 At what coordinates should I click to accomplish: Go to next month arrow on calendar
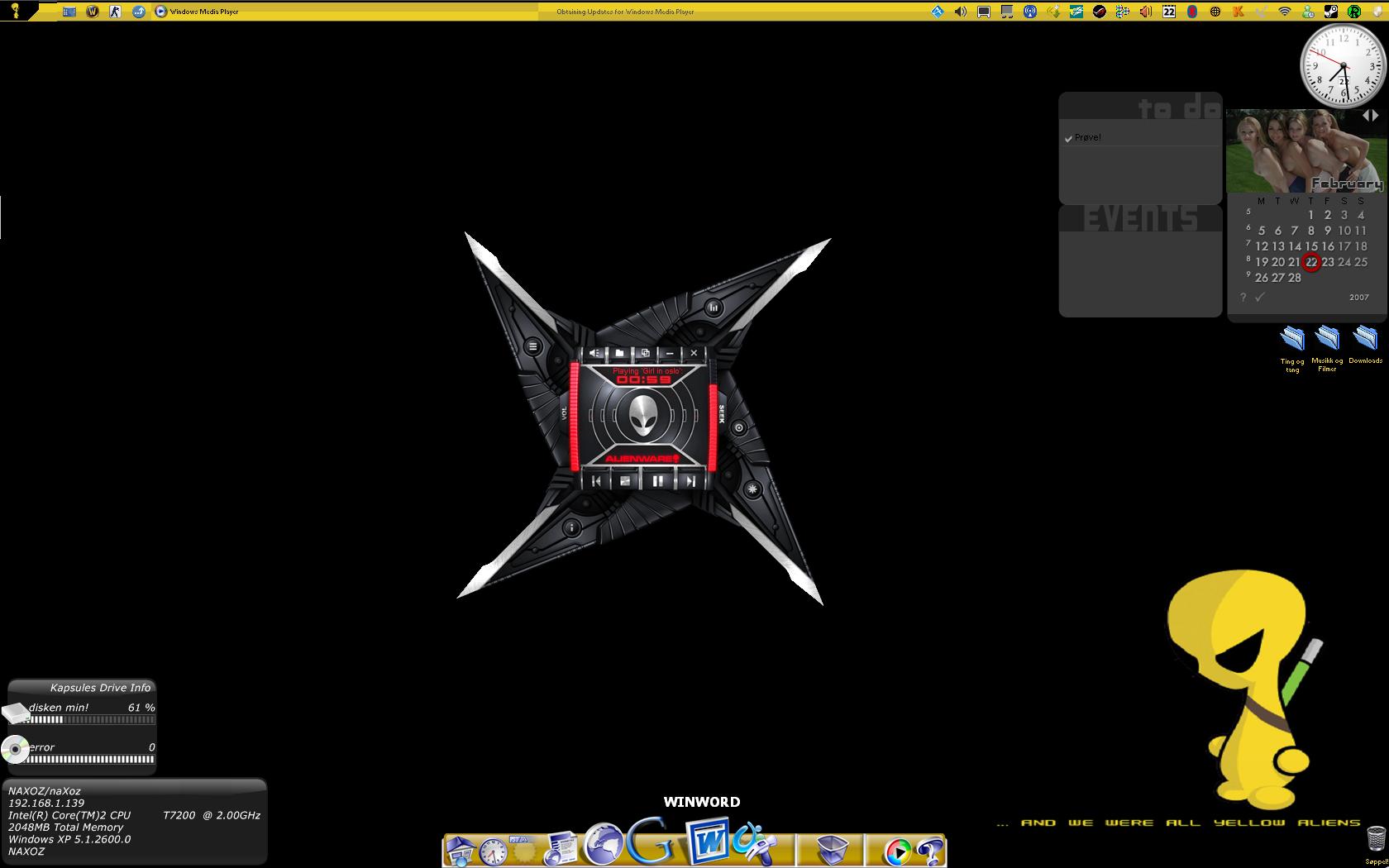pyautogui.click(x=1376, y=116)
